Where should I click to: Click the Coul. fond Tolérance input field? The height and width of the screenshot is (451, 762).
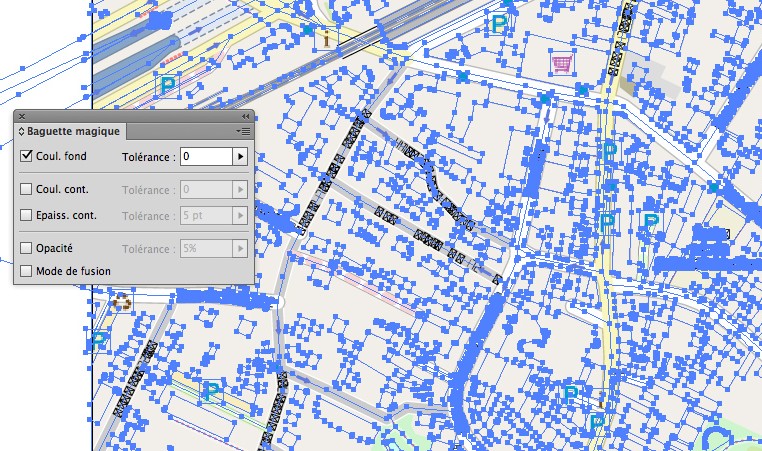point(205,157)
